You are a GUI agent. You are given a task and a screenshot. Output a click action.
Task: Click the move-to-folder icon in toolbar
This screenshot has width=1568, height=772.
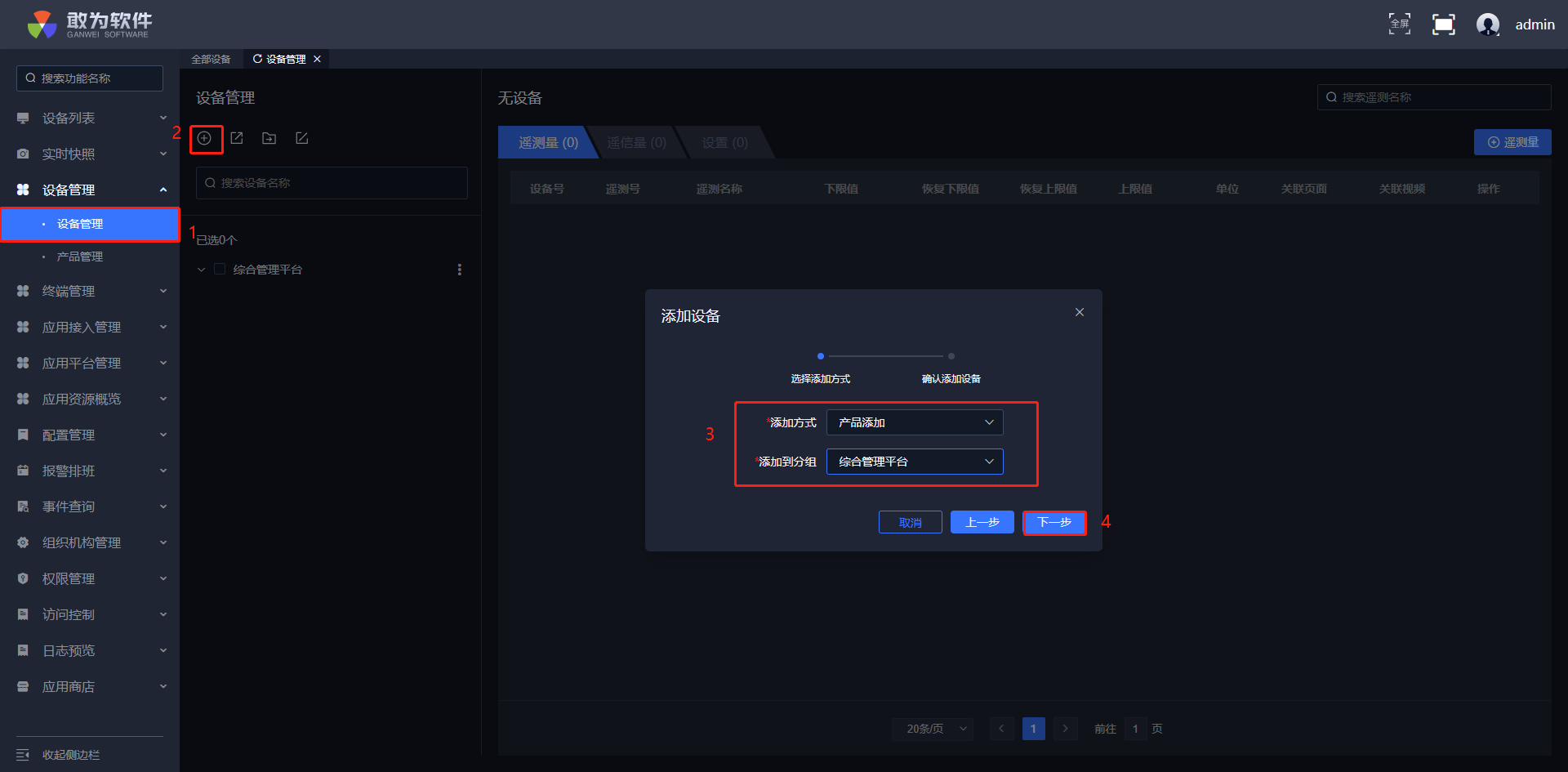point(269,138)
